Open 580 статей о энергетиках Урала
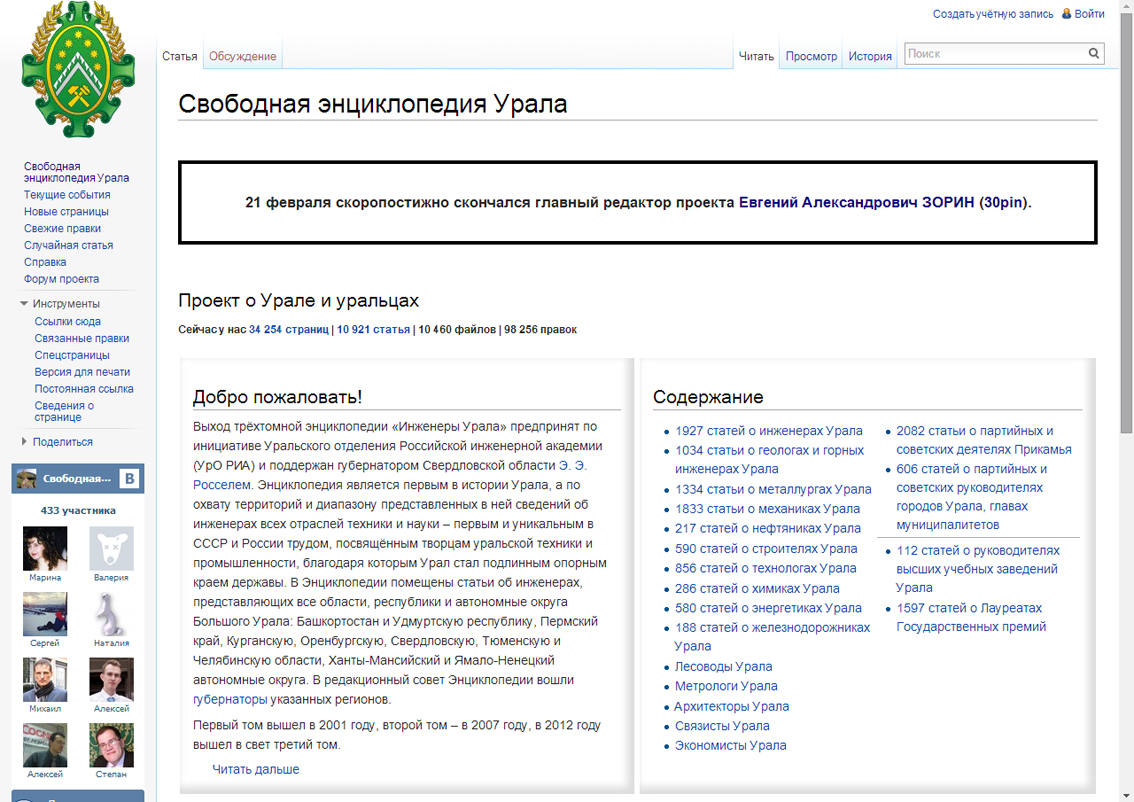 768,608
